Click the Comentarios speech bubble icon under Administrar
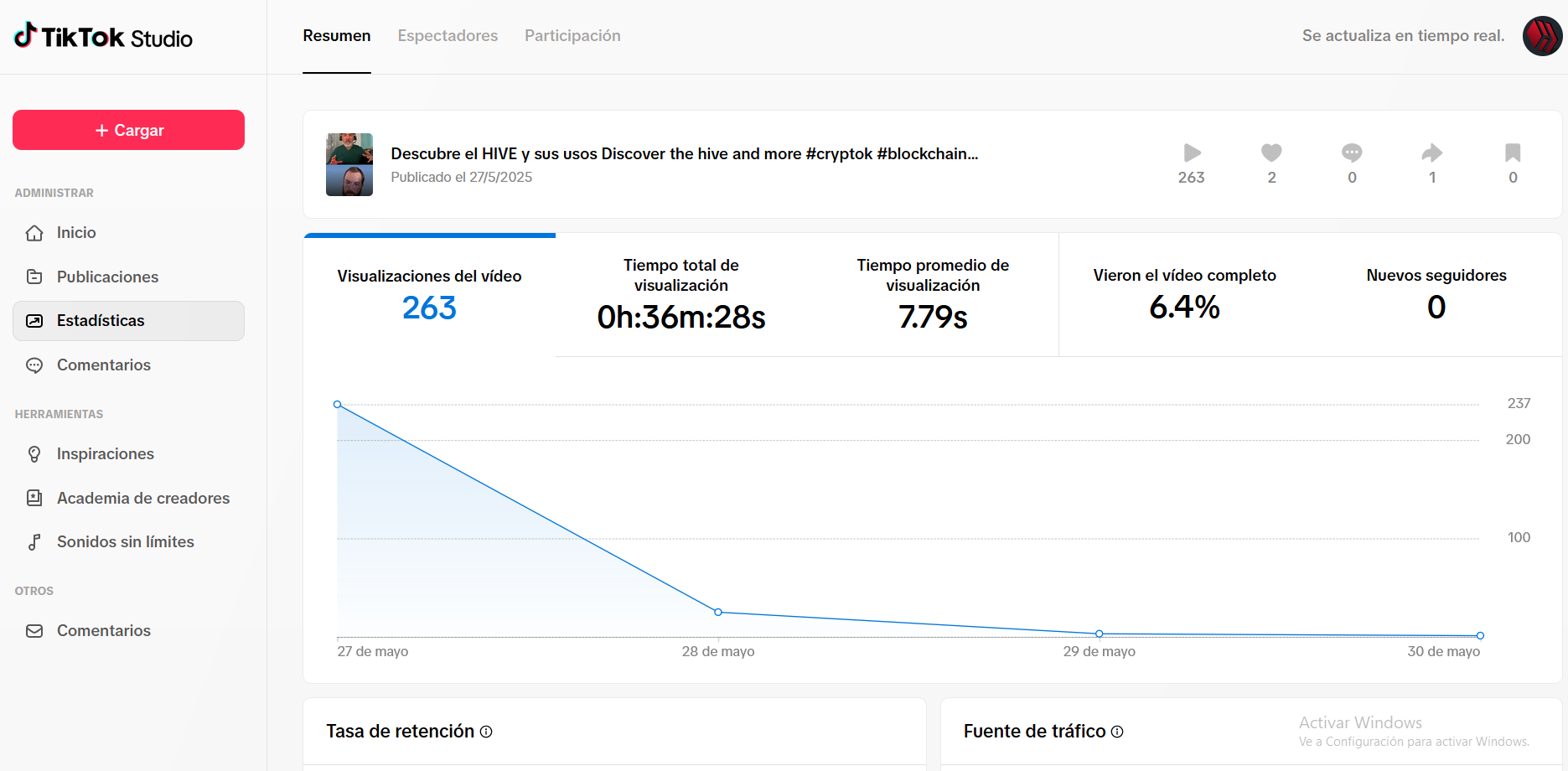1568x771 pixels. click(x=34, y=365)
